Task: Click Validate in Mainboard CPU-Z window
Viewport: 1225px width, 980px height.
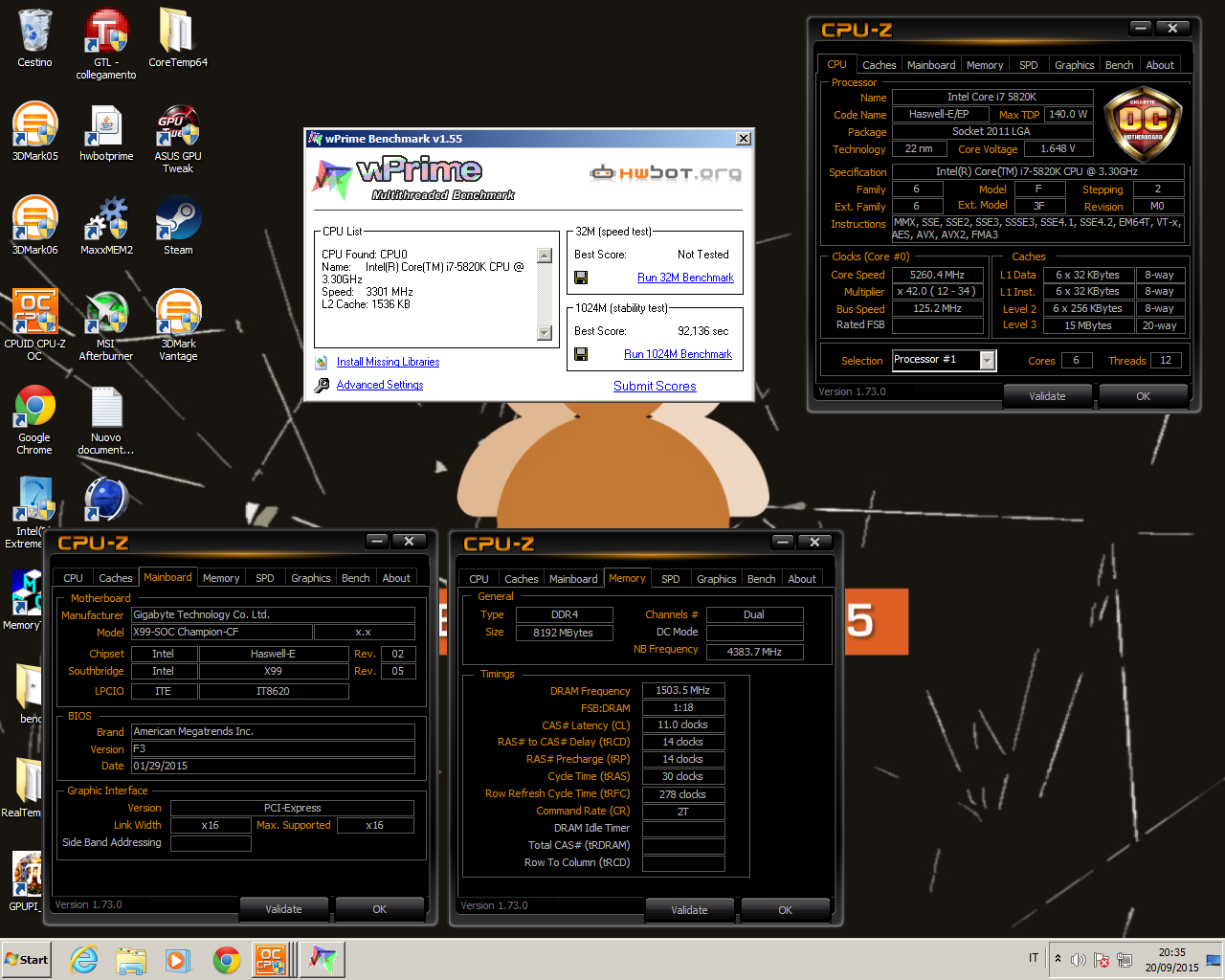Action: (283, 909)
